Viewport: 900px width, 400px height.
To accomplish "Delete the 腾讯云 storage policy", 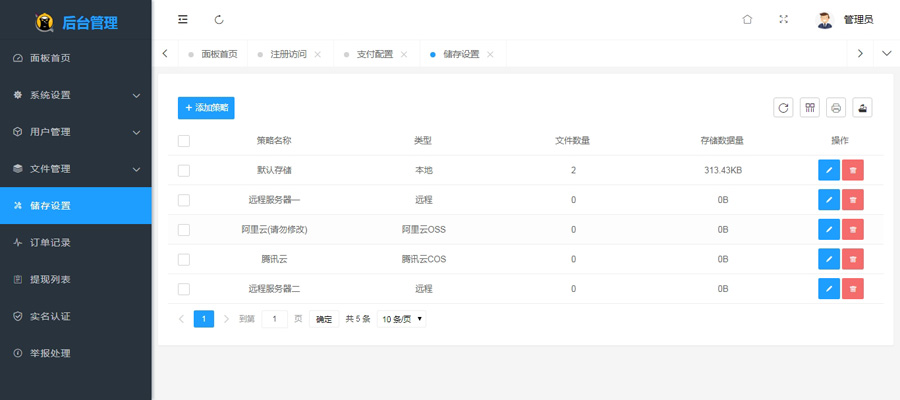I will click(x=852, y=260).
